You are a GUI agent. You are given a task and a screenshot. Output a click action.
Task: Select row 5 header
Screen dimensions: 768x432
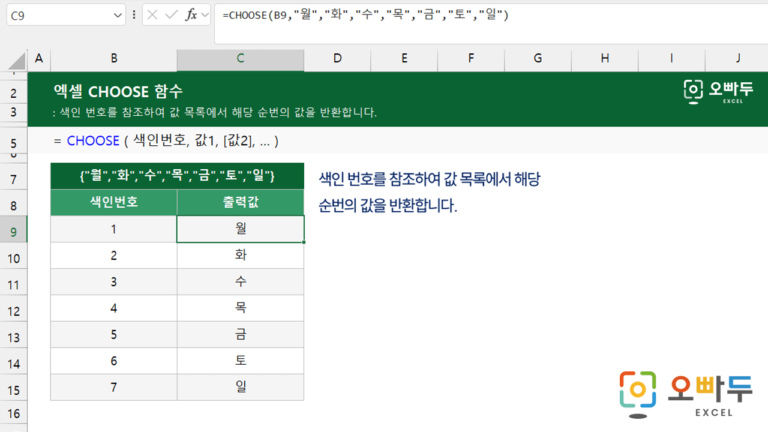pos(14,143)
